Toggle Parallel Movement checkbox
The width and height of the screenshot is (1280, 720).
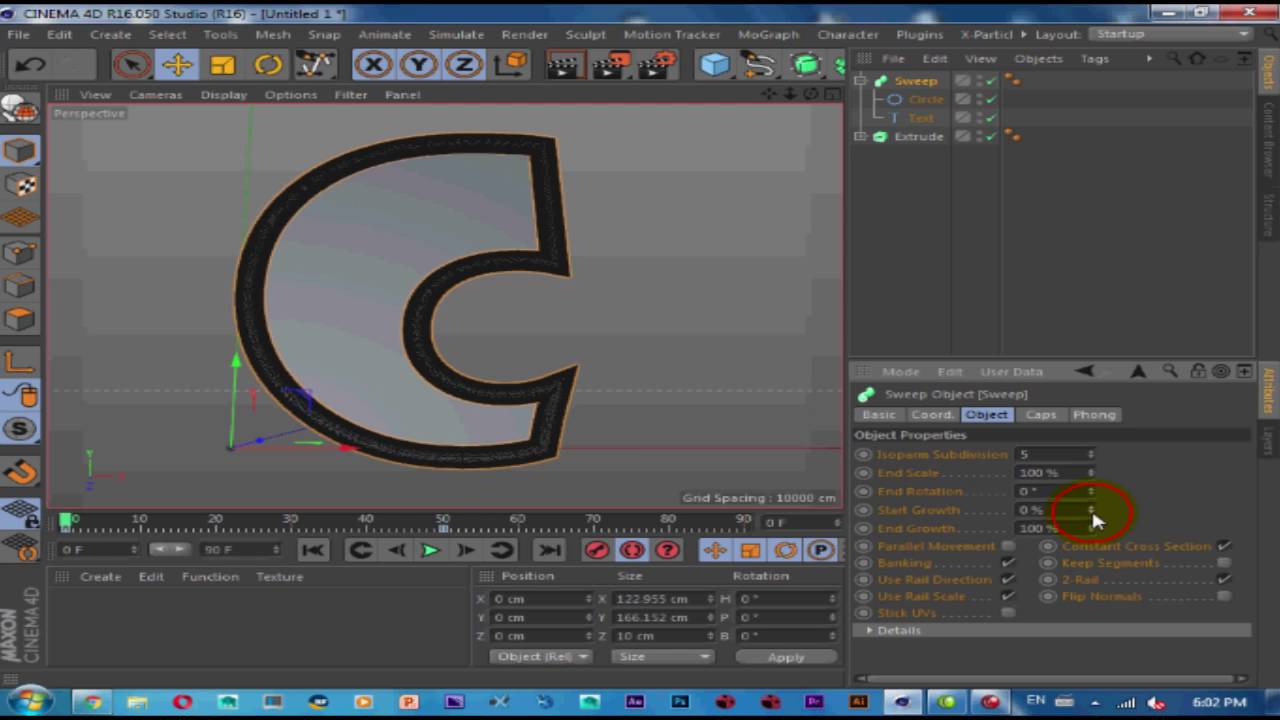click(x=1008, y=546)
